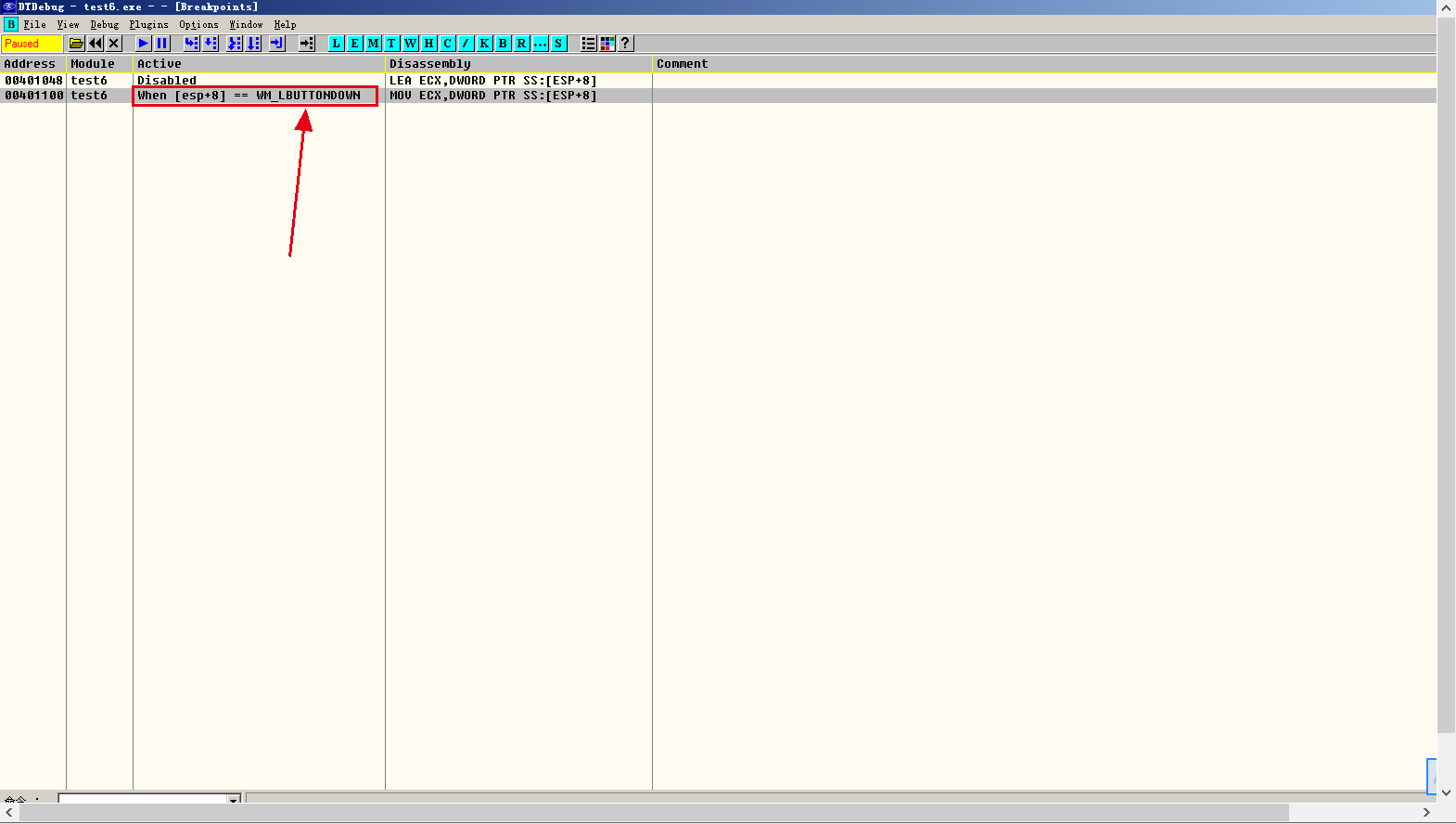Pause execution with blue pause icon
The width and height of the screenshot is (1456, 824).
coord(161,44)
